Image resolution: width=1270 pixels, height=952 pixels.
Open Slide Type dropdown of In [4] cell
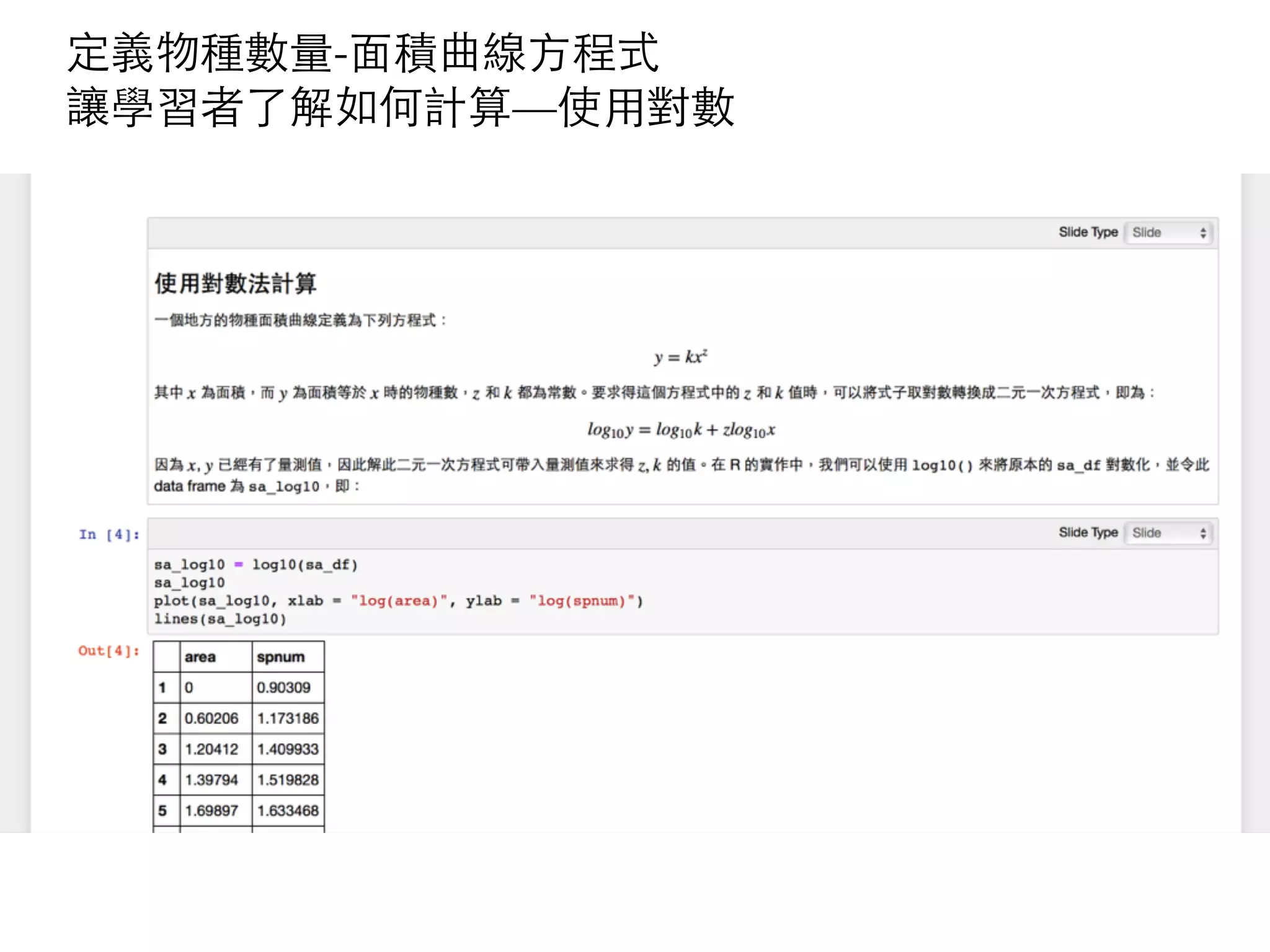click(x=1168, y=533)
